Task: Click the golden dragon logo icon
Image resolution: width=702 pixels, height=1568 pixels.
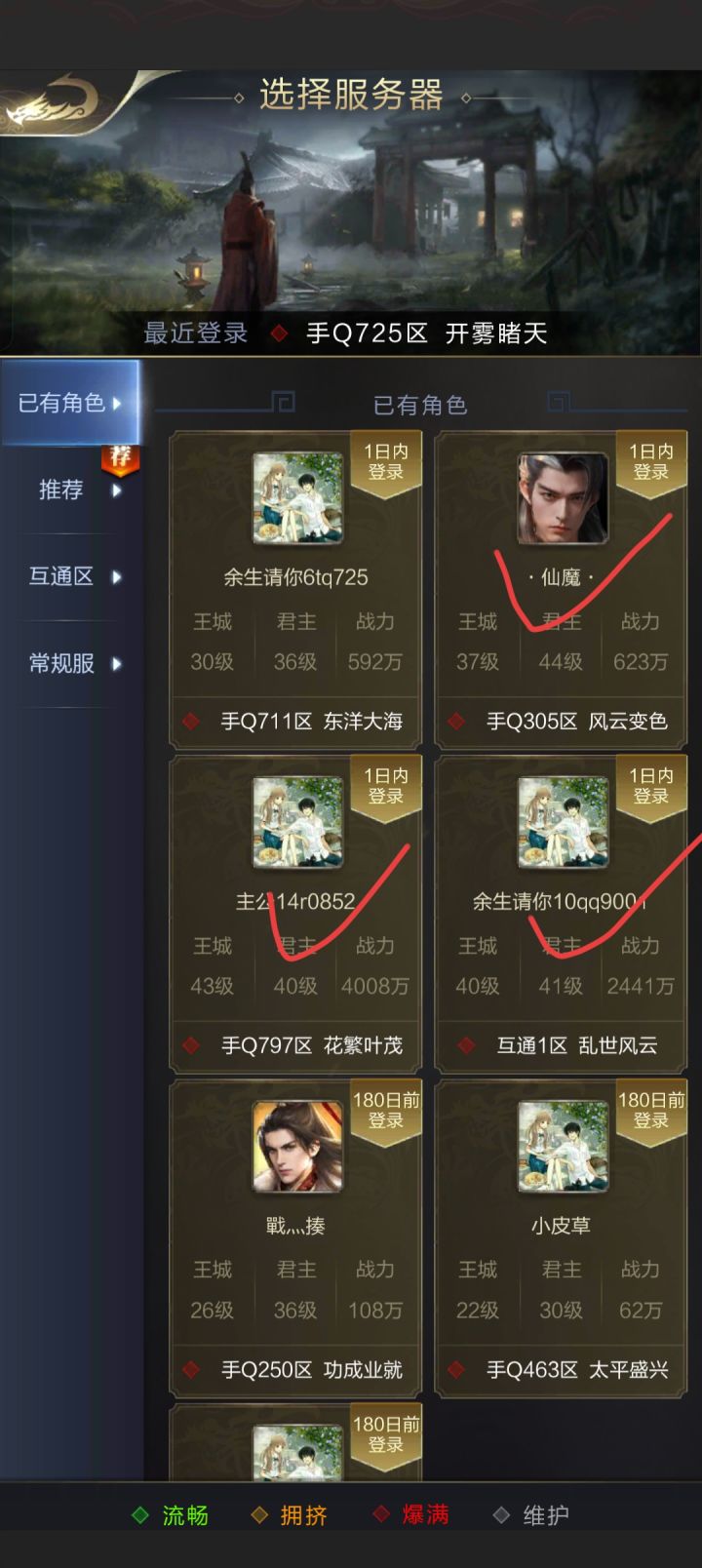Action: click(51, 104)
